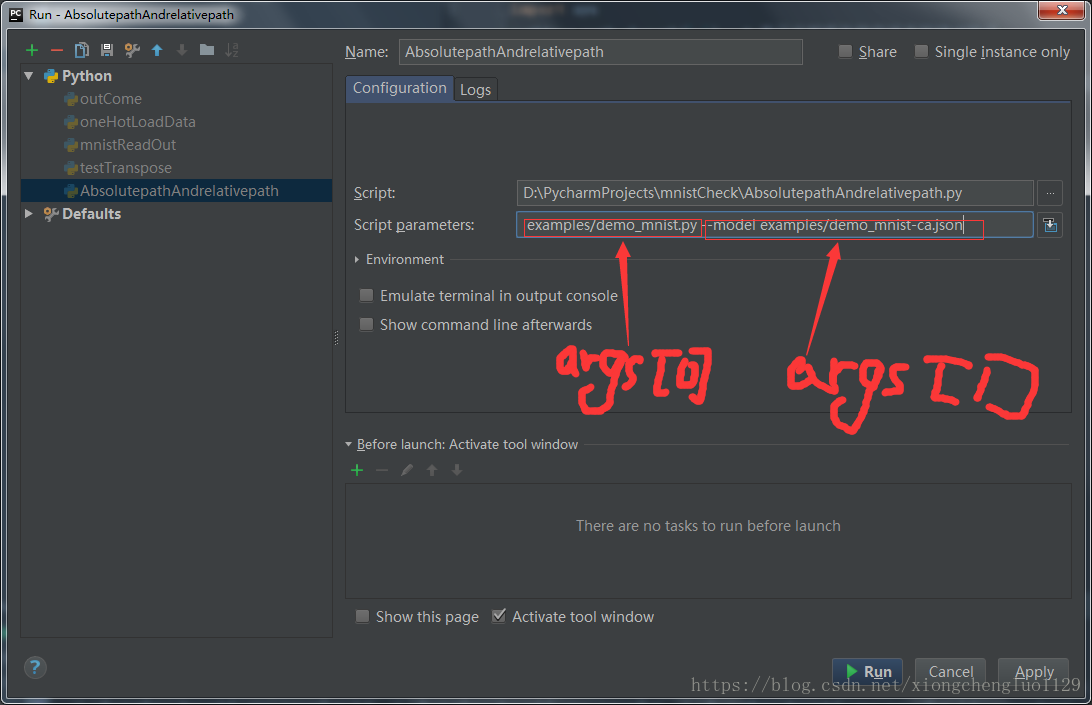Viewport: 1092px width, 705px height.
Task: Move configuration up with blue arrow
Action: [x=157, y=50]
